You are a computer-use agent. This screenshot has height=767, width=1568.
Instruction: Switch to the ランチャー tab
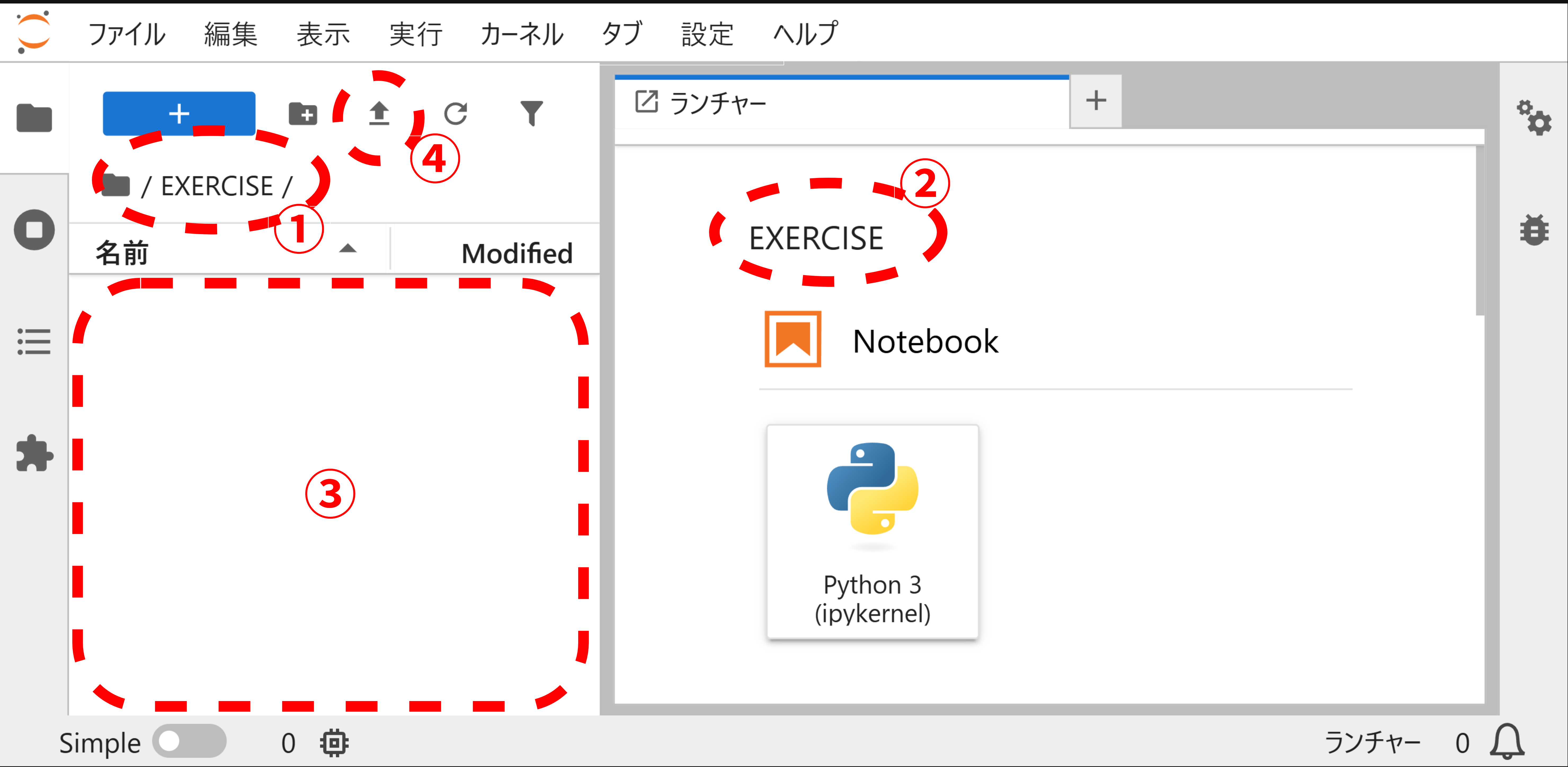coord(718,102)
